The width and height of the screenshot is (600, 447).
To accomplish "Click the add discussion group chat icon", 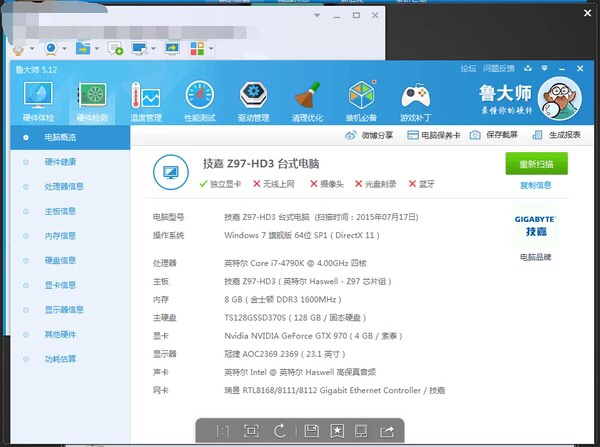I will 115,49.
